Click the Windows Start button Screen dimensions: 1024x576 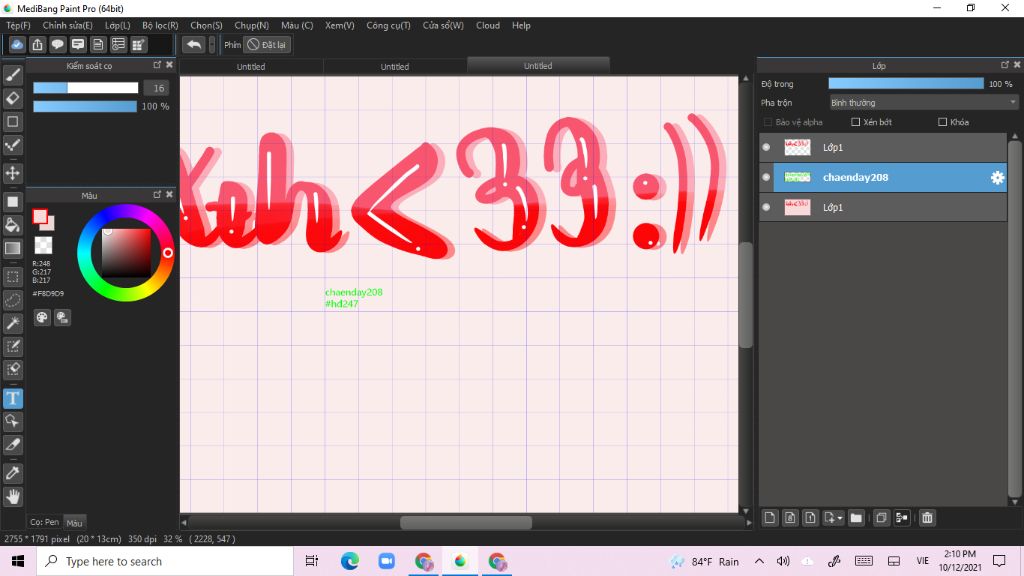coord(18,561)
